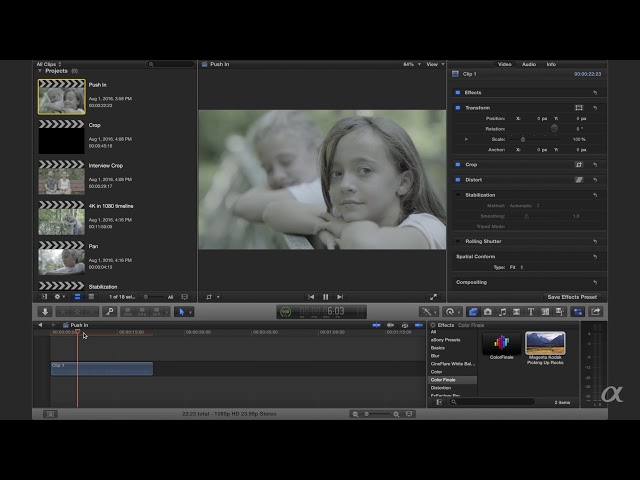Open the Stabilization Method dropdown
This screenshot has height=480, width=640.
(x=524, y=206)
